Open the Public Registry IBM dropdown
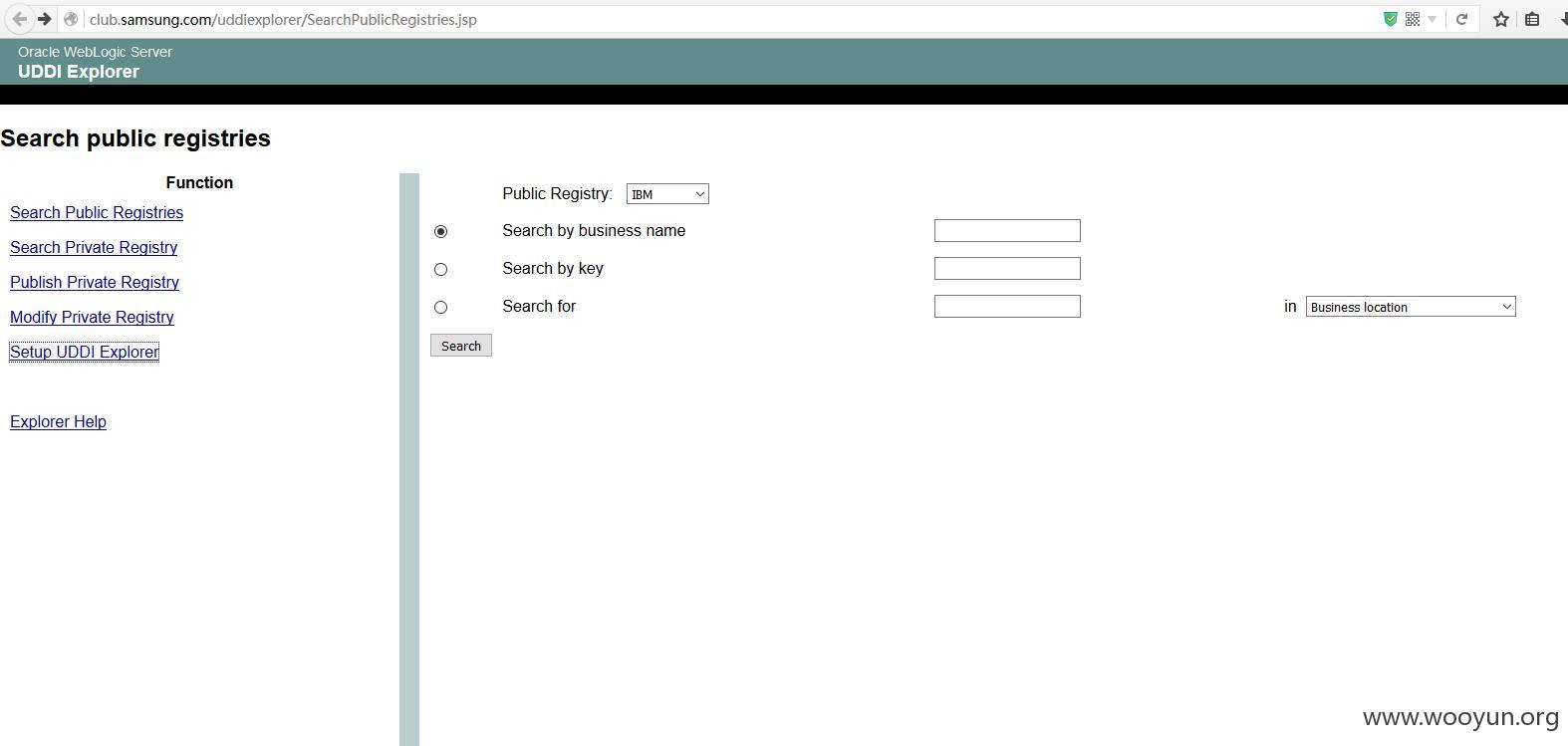This screenshot has width=1568, height=746. tap(667, 194)
